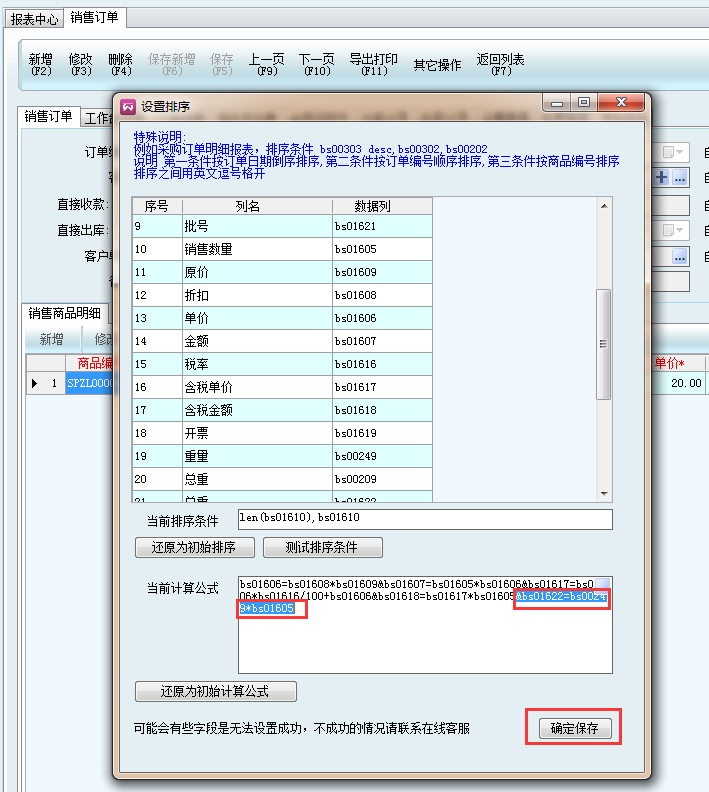
Task: Click the column list scrollbar up arrow
Action: 603,207
